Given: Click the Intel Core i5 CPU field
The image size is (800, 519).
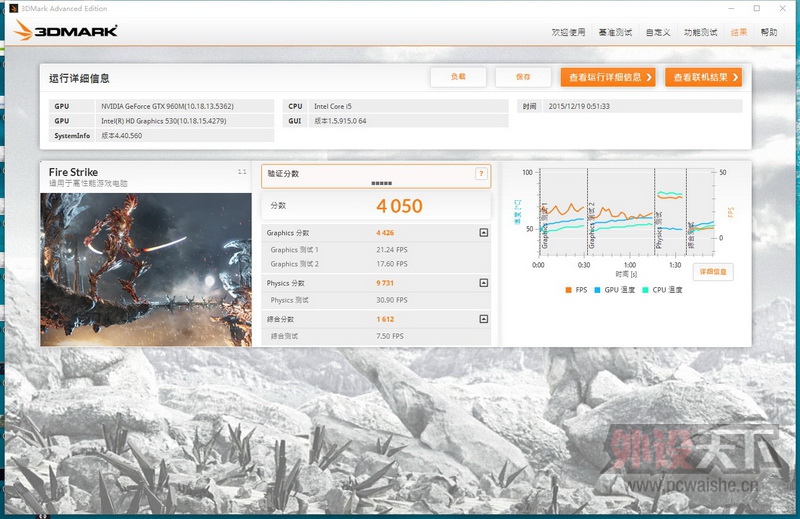Looking at the screenshot, I should point(408,106).
